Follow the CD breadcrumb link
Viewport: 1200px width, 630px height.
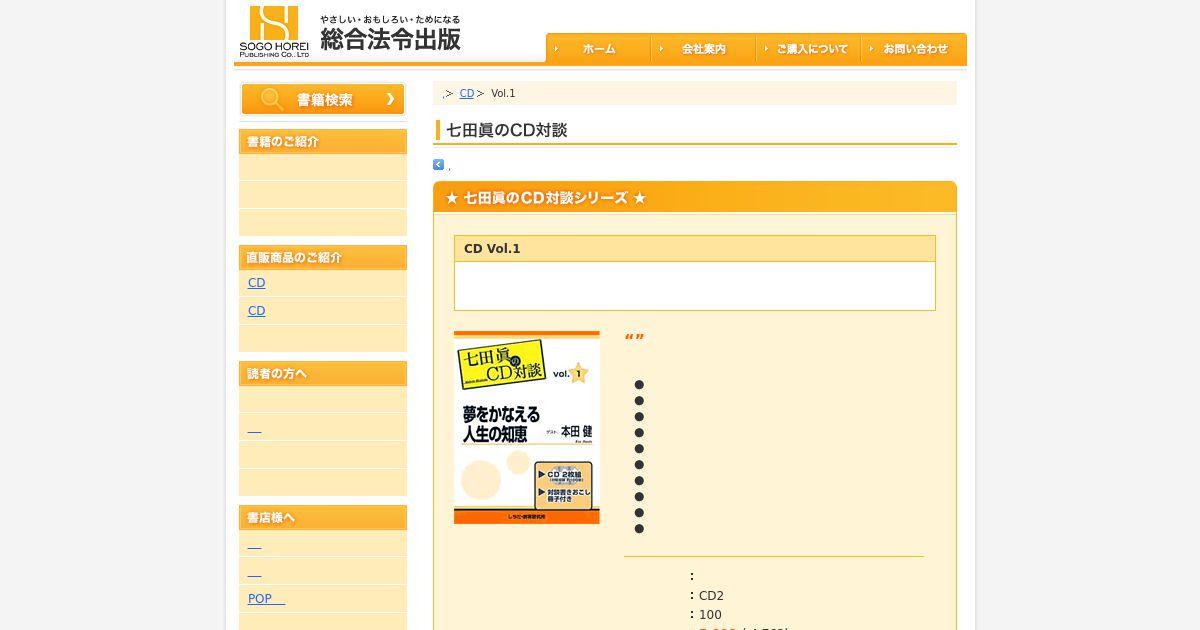pos(466,93)
